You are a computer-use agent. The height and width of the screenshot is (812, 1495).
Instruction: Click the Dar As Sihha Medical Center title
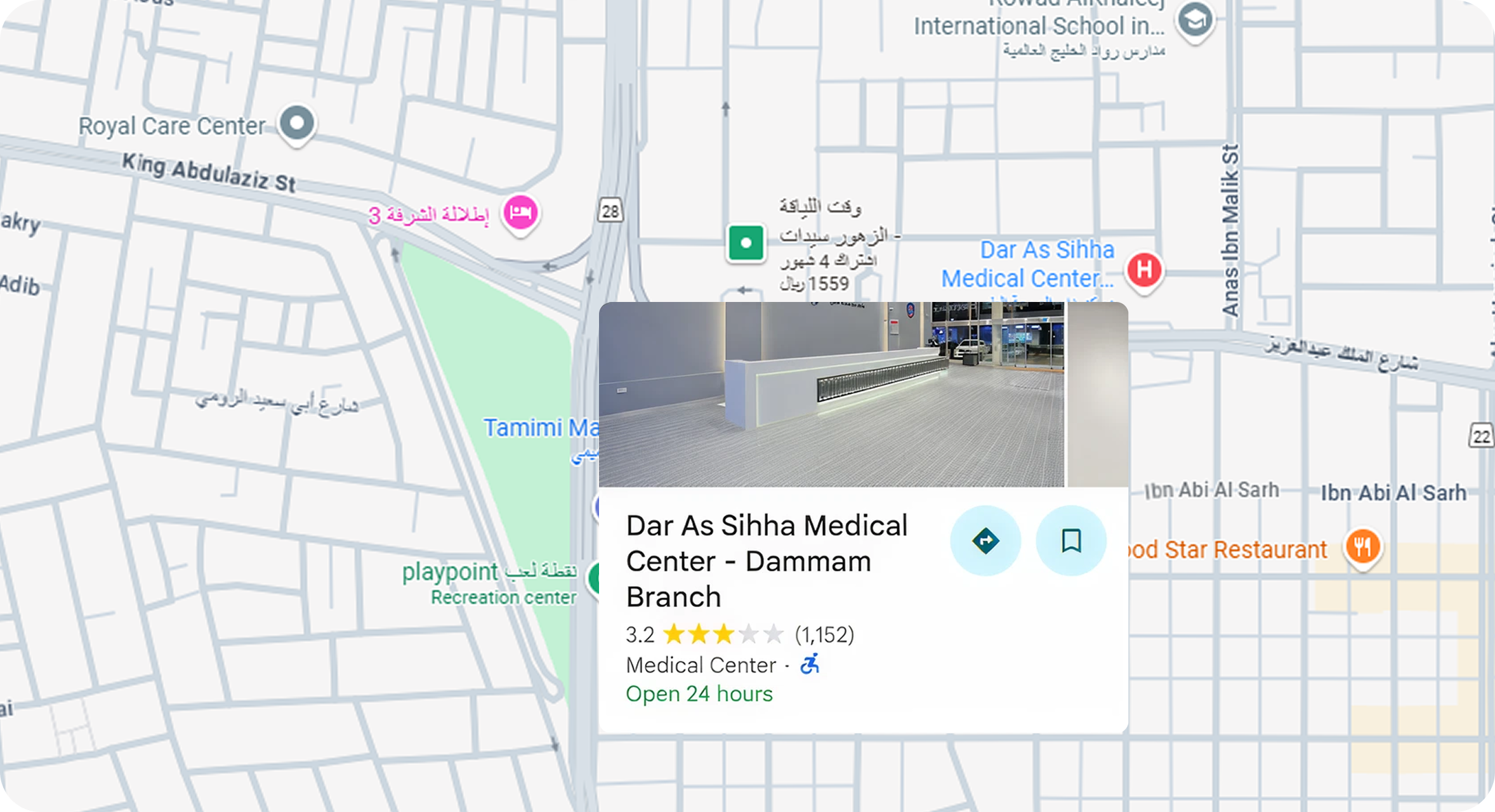click(x=767, y=561)
